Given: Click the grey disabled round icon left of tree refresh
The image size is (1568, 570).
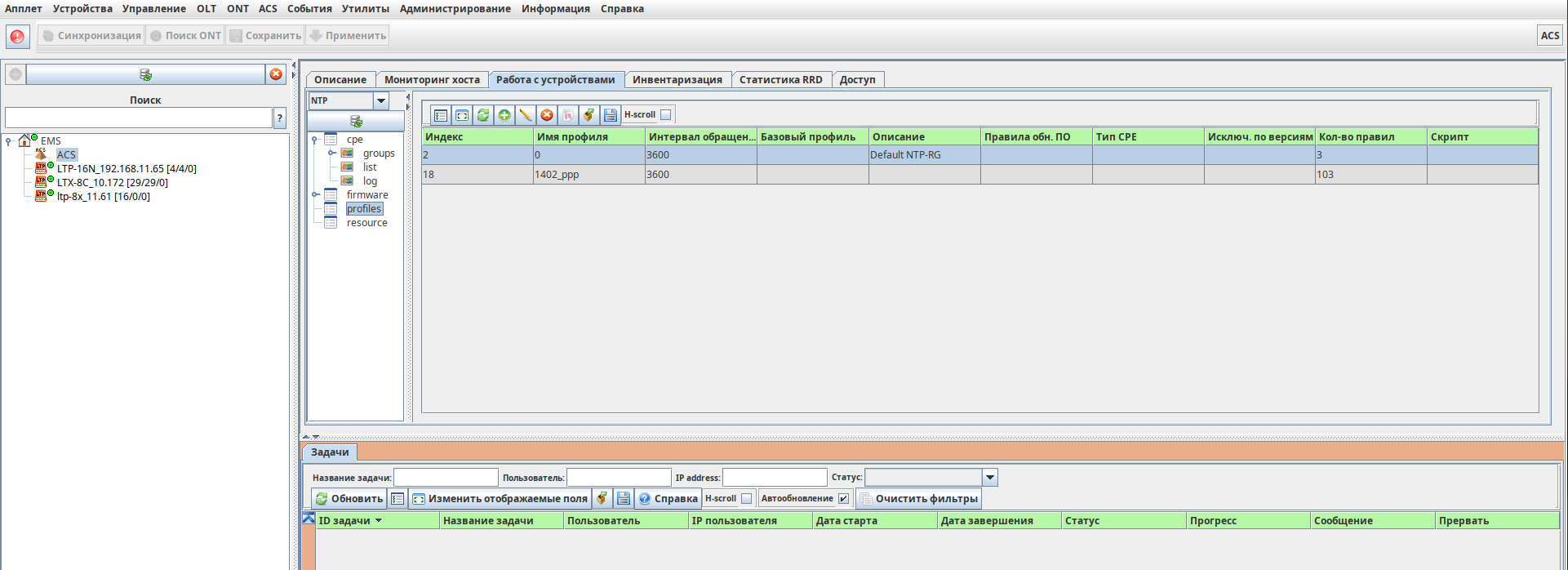Looking at the screenshot, I should point(16,74).
